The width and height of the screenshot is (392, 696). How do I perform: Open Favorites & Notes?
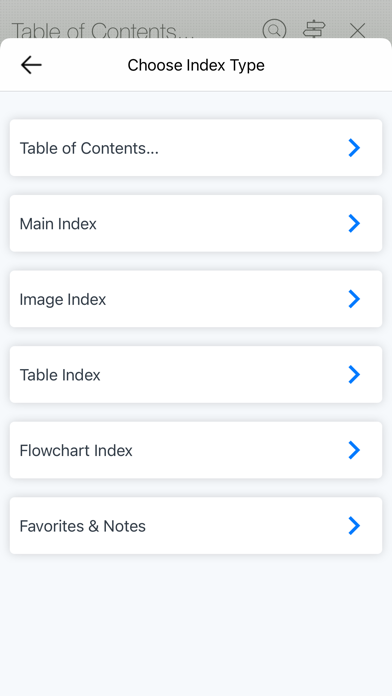point(196,525)
